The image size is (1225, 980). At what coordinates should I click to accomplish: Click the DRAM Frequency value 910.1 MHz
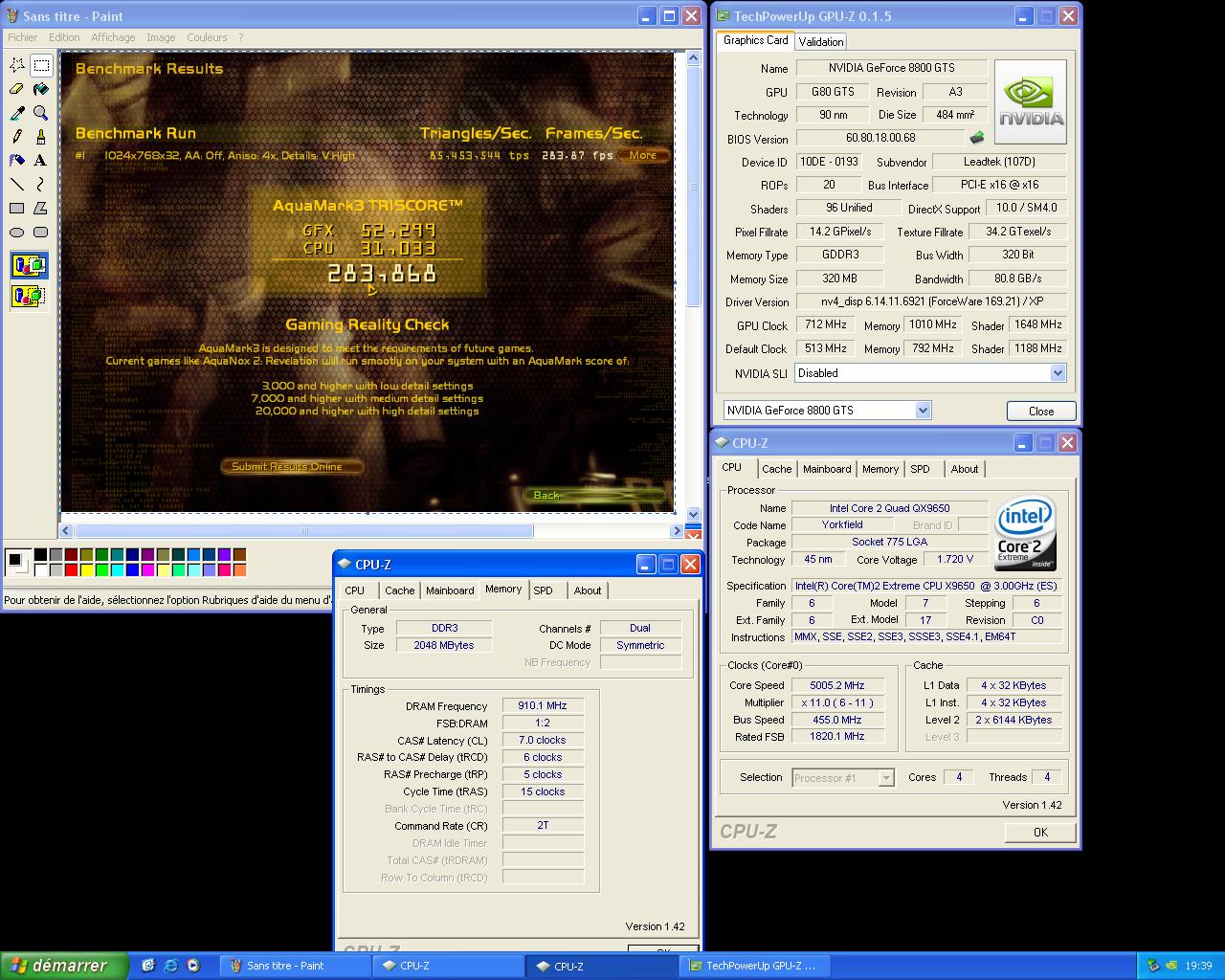click(x=543, y=706)
